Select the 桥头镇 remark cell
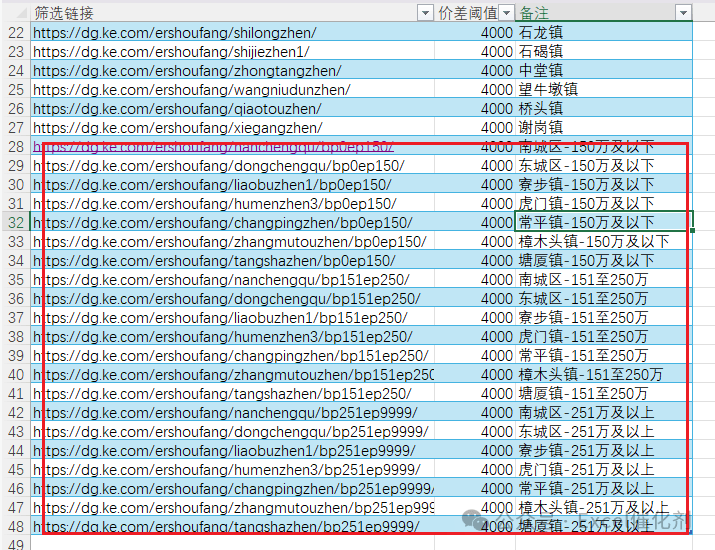The width and height of the screenshot is (715, 550). coord(604,109)
